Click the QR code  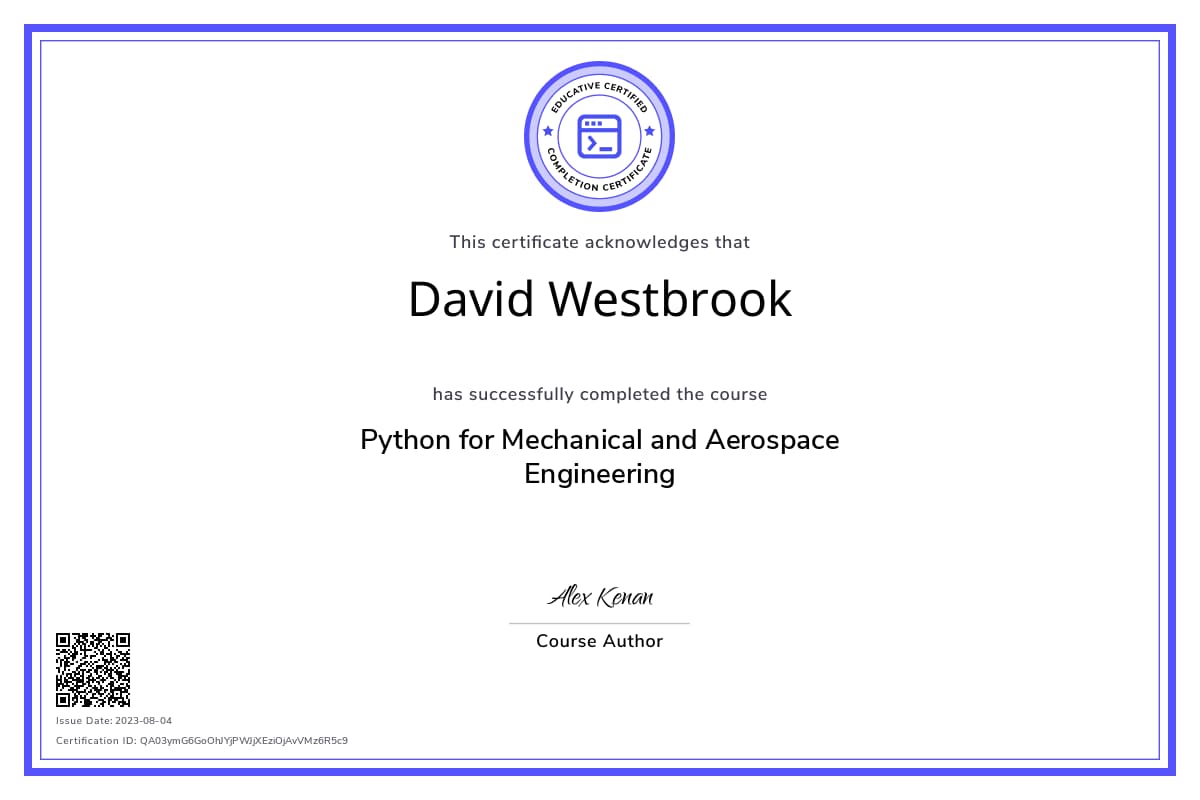pos(93,670)
